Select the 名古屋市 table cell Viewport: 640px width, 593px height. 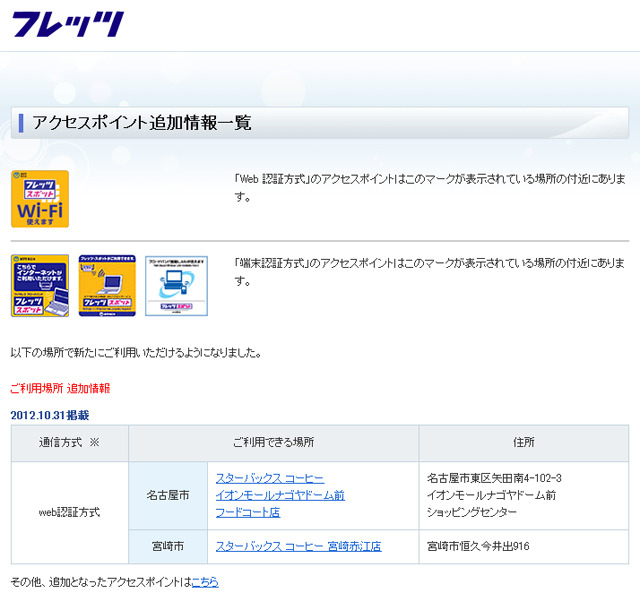pyautogui.click(x=168, y=495)
